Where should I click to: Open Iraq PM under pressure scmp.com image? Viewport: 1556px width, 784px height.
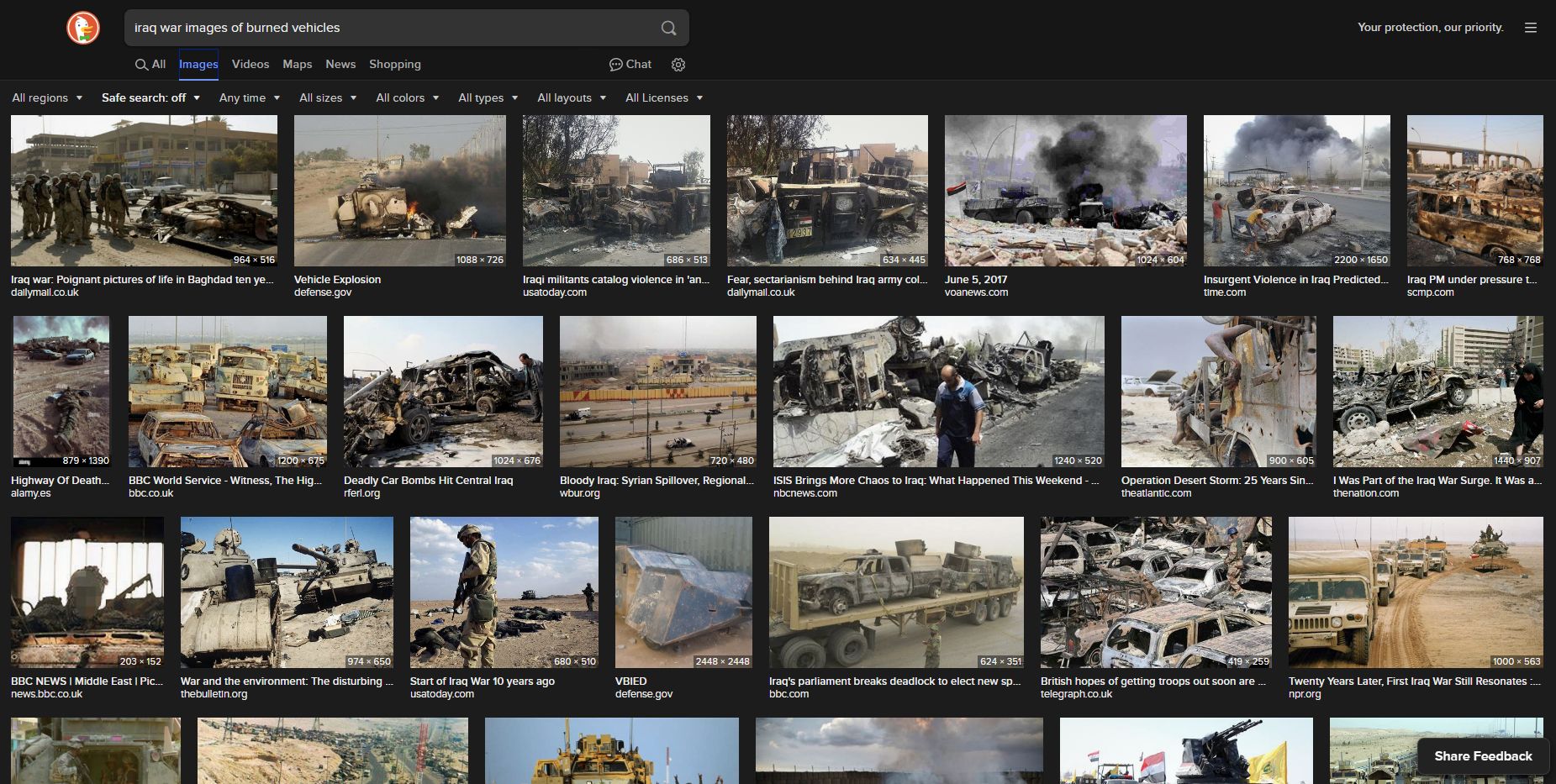1475,191
